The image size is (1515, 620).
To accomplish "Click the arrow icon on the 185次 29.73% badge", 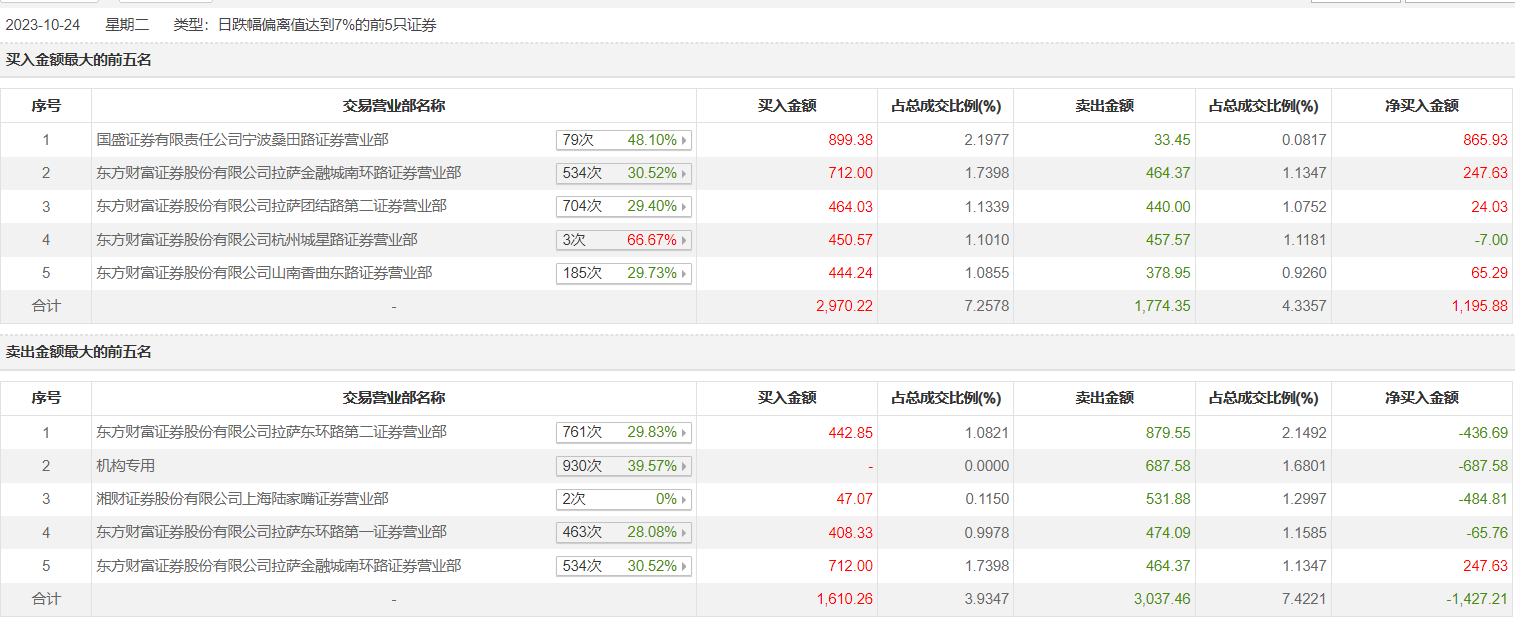I will 684,273.
